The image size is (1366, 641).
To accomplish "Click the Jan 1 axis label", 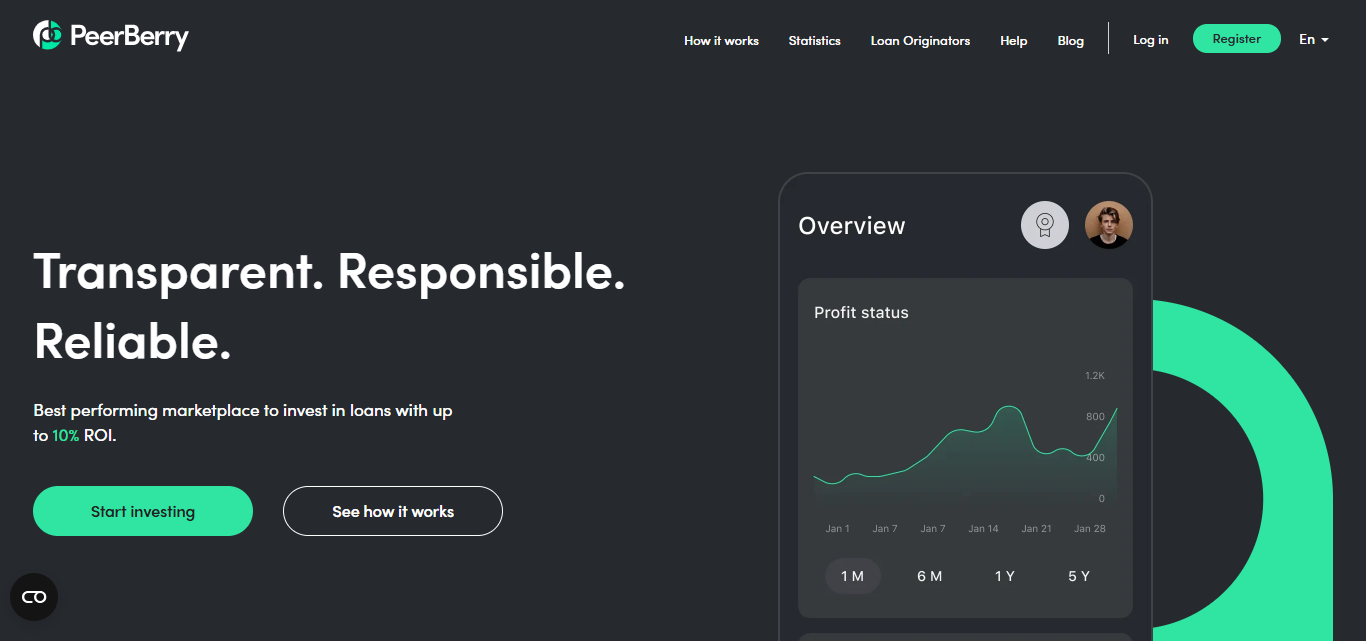I will [x=838, y=528].
